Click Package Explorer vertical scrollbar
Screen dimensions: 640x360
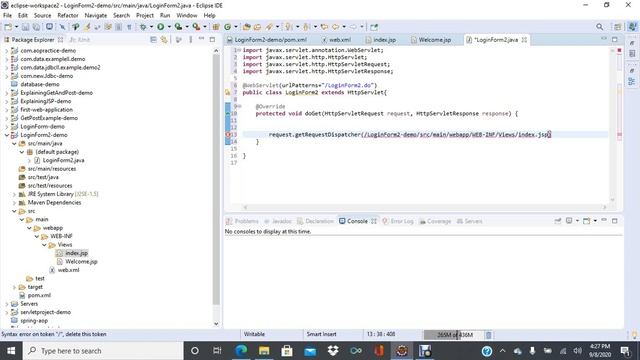[x=216, y=180]
